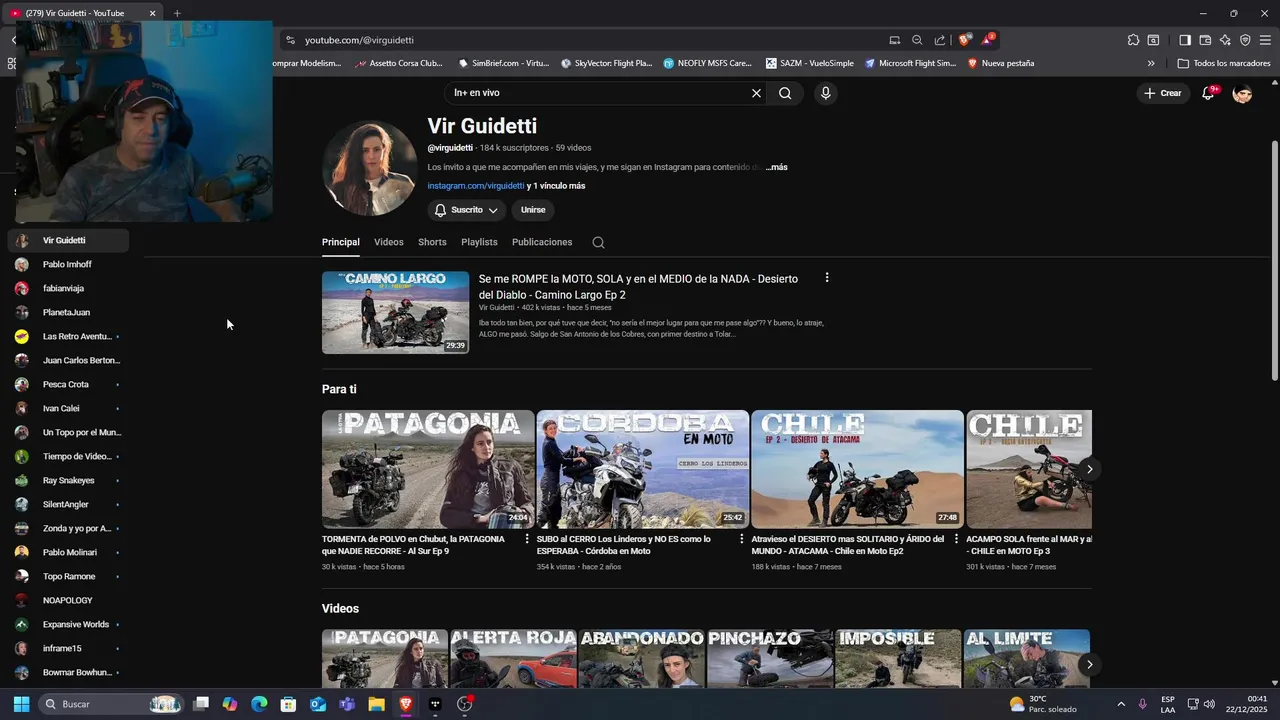
Task: Click the Crear button
Action: click(x=1162, y=93)
